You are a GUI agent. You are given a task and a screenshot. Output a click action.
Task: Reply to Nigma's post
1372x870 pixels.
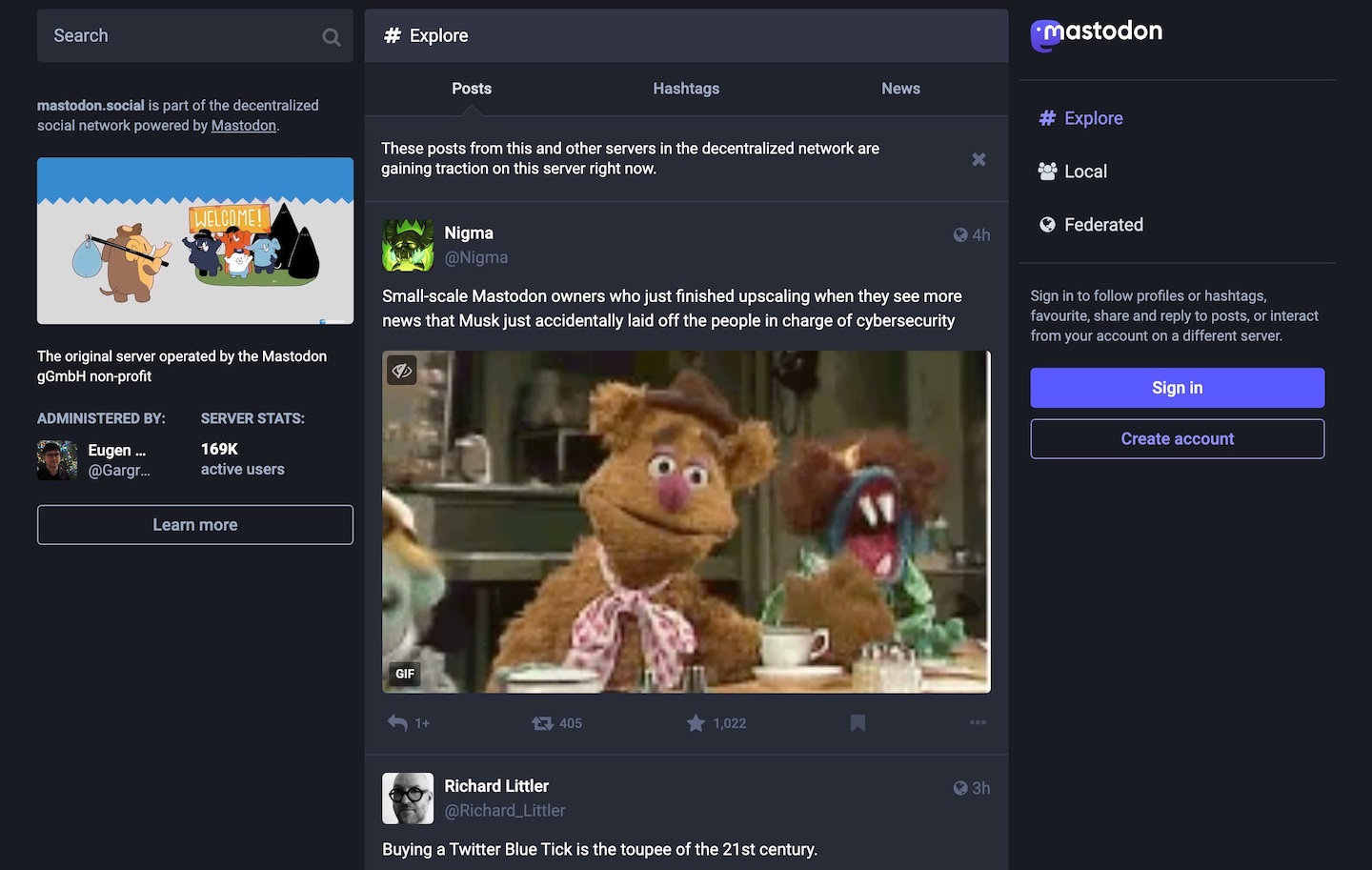tap(397, 723)
